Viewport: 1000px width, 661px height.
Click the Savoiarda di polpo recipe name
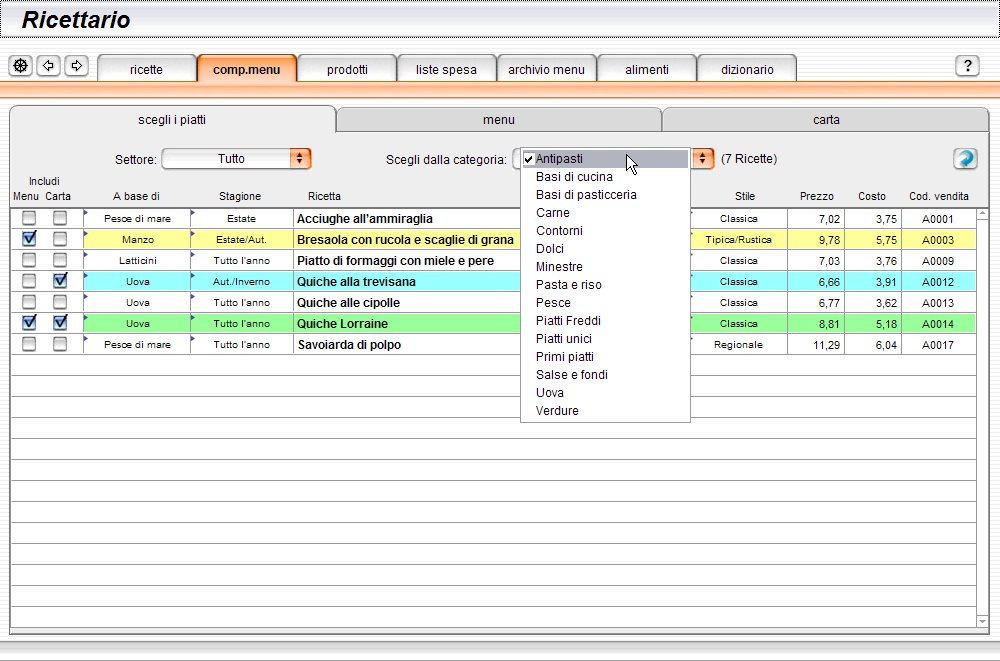tap(349, 345)
